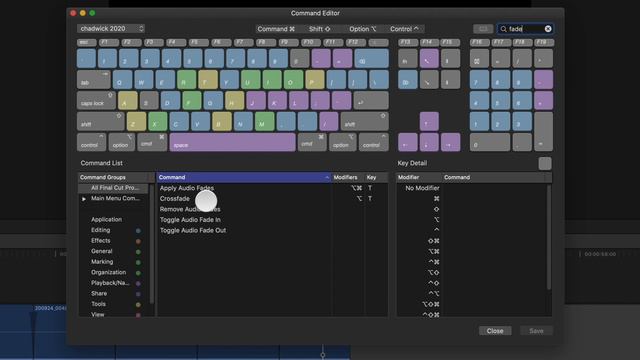Select the tall numpad enter key
This screenshot has width=640, height=360.
click(x=543, y=132)
